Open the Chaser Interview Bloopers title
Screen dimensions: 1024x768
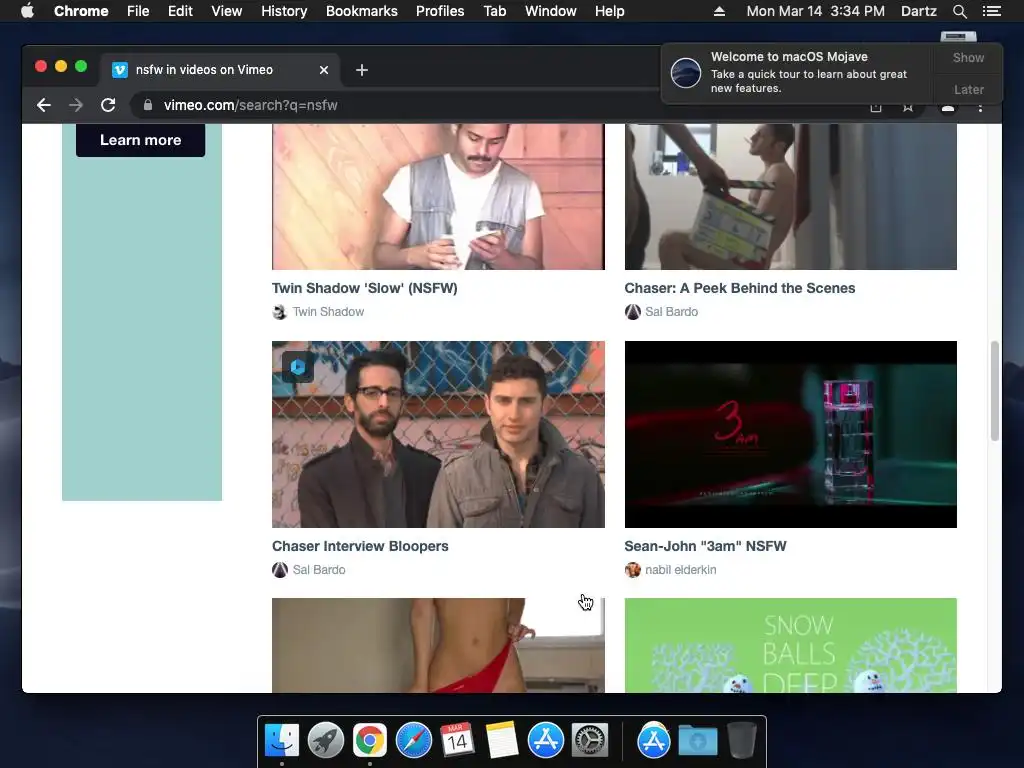(x=360, y=546)
